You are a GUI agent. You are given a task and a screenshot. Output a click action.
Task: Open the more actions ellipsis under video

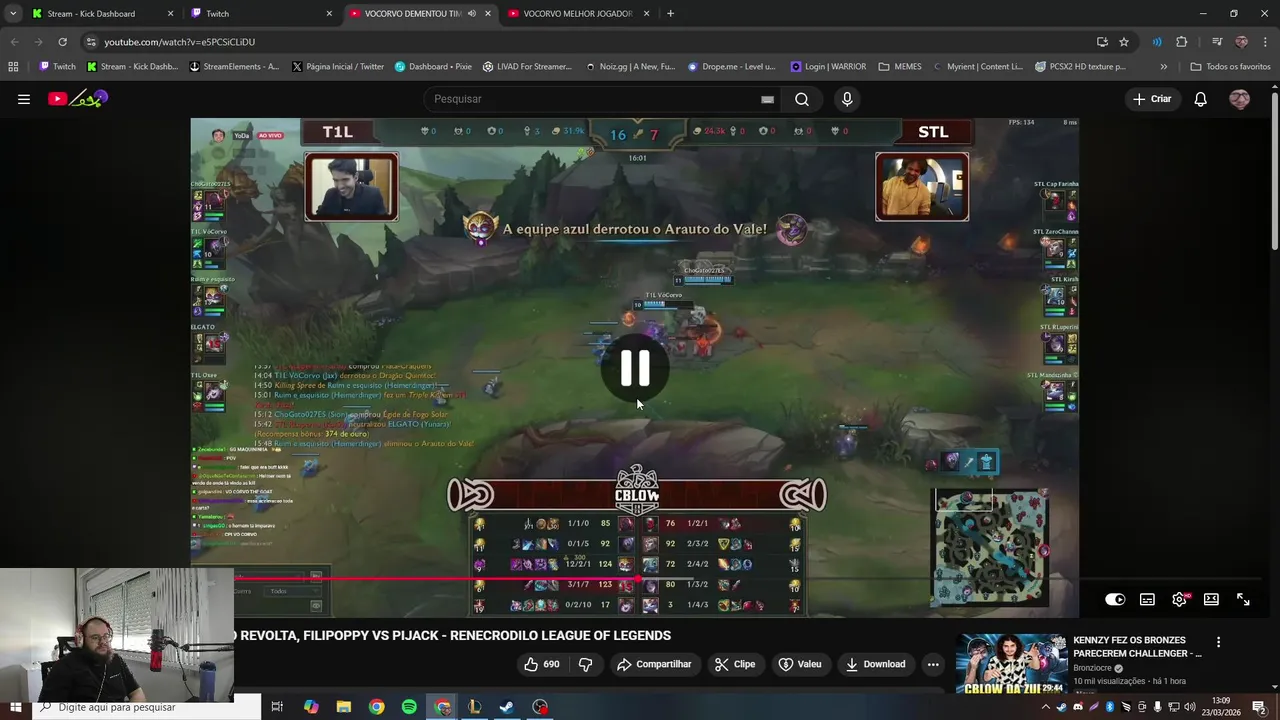(x=933, y=664)
